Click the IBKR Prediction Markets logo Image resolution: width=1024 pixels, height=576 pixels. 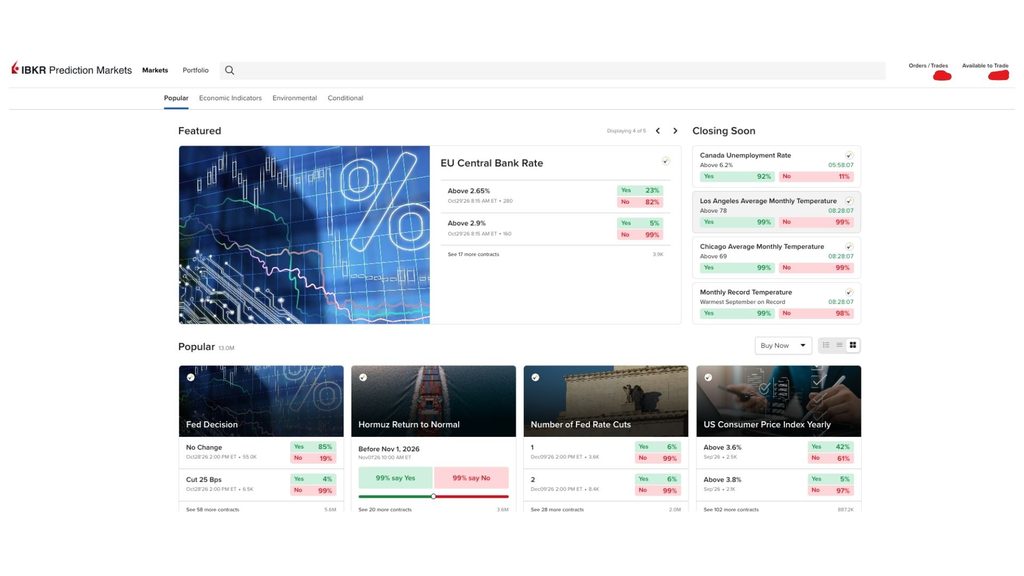[71, 70]
